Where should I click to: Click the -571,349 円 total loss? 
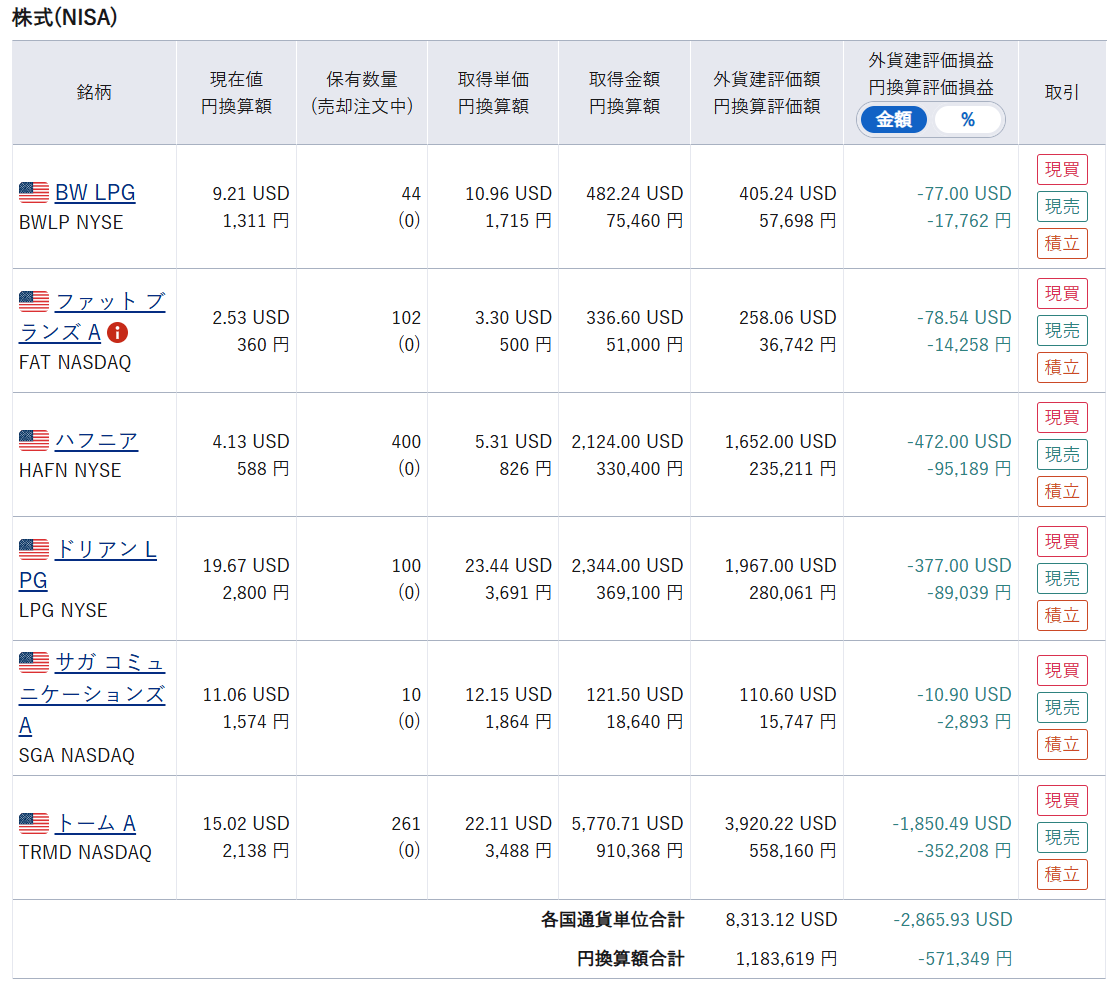(x=965, y=959)
